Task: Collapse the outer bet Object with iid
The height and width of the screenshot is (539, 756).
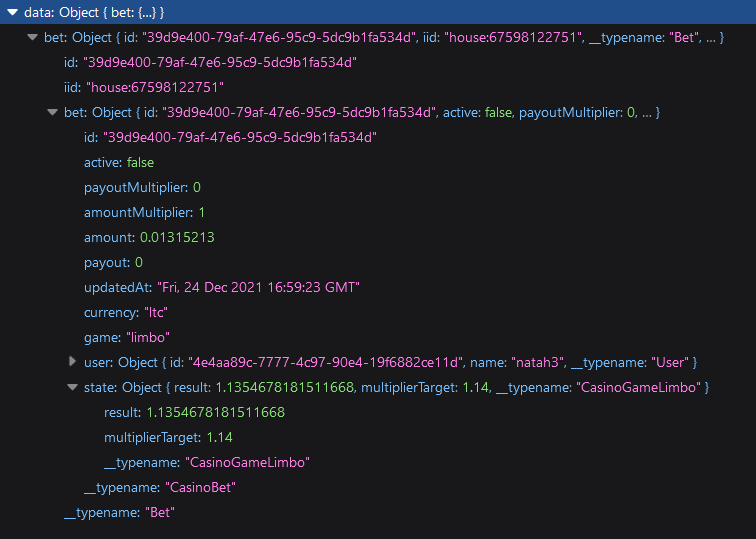Action: (x=32, y=37)
